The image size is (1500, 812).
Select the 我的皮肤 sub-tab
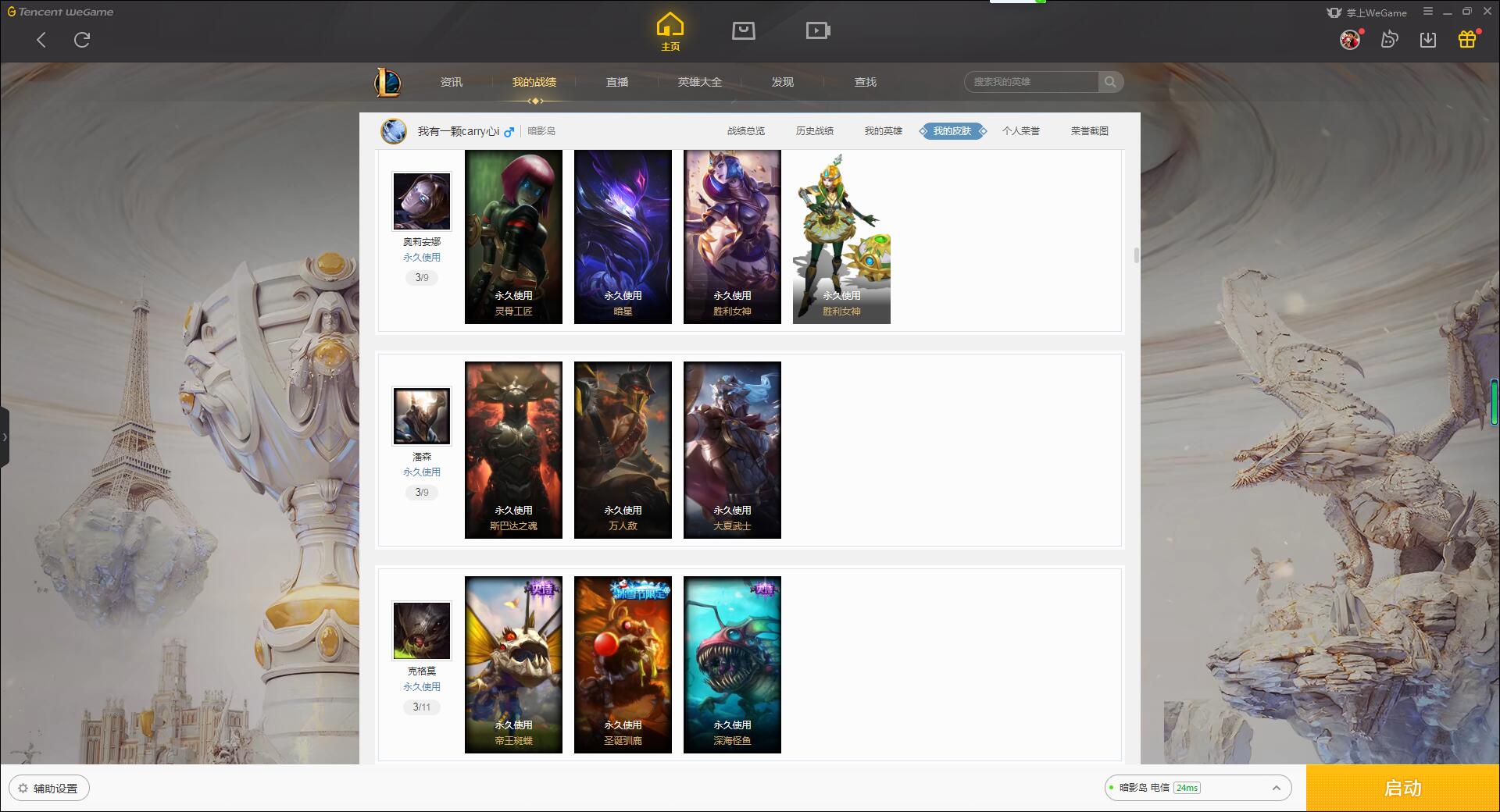click(x=952, y=131)
